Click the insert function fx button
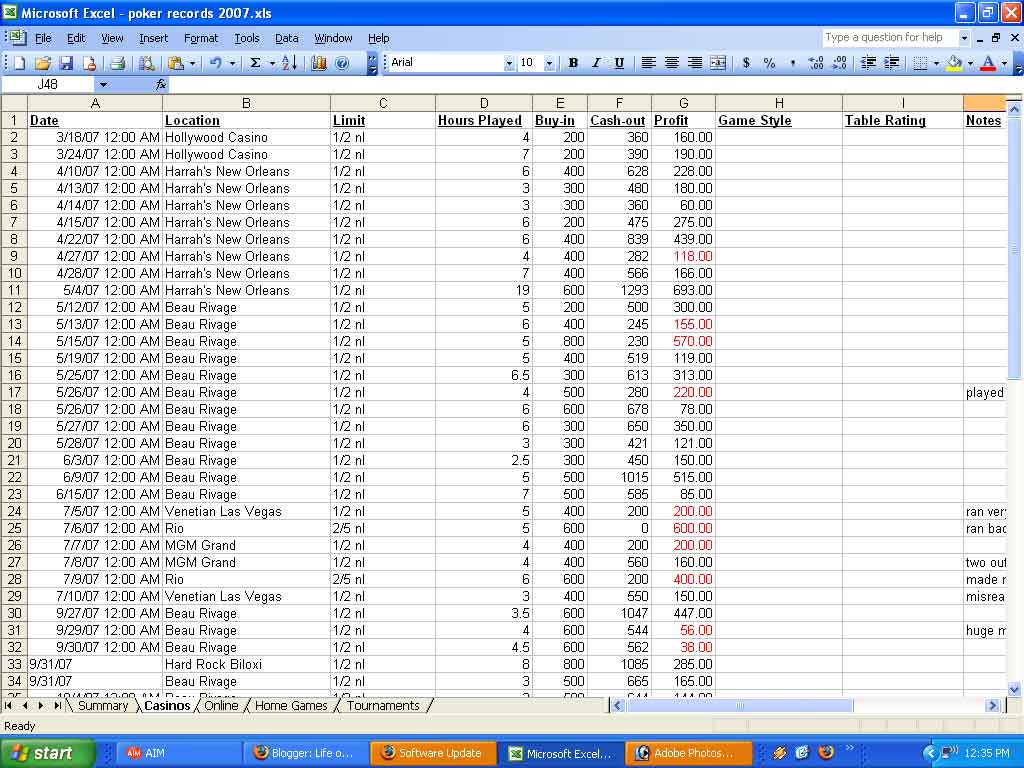 coord(161,84)
